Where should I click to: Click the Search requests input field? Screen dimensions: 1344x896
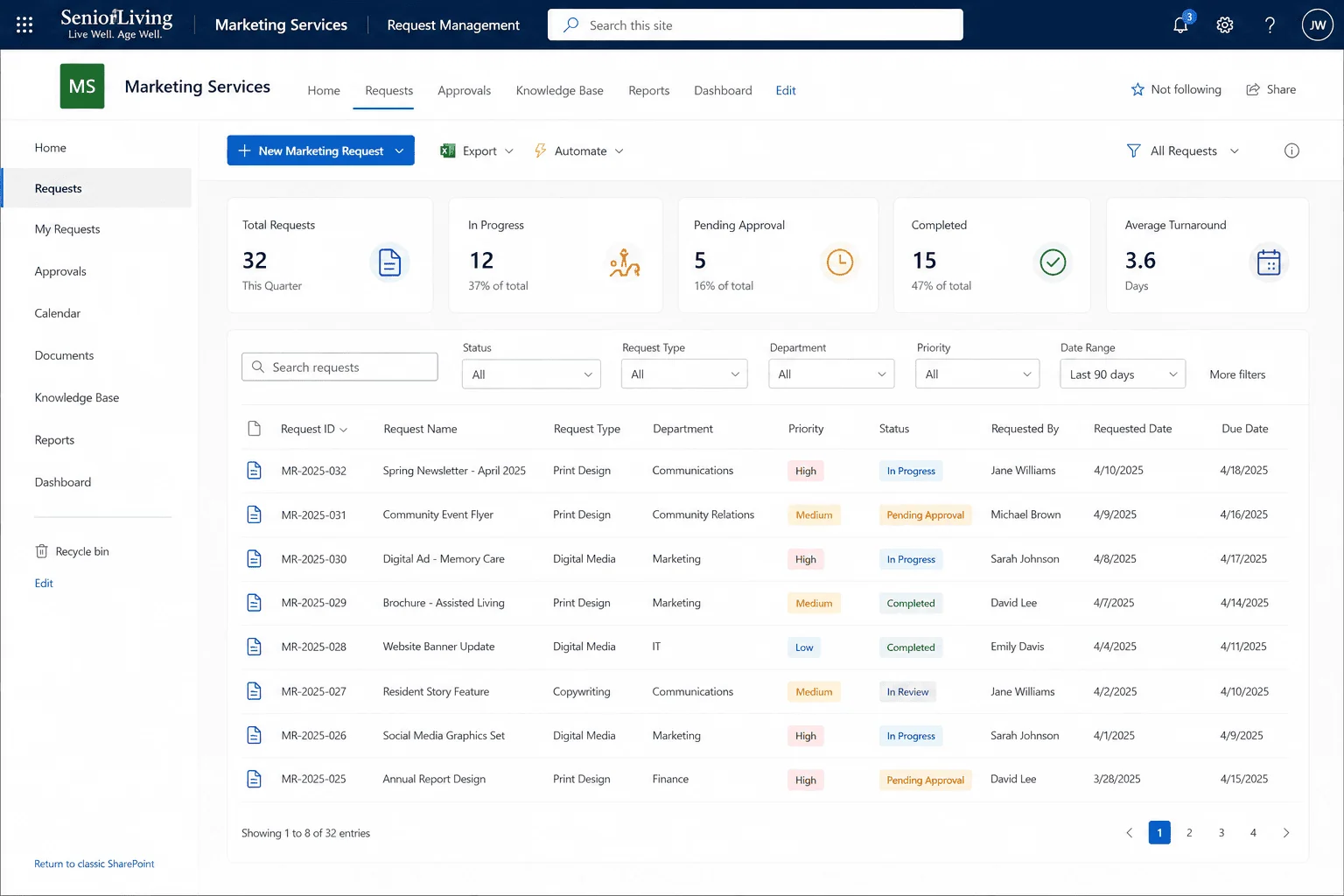point(339,367)
